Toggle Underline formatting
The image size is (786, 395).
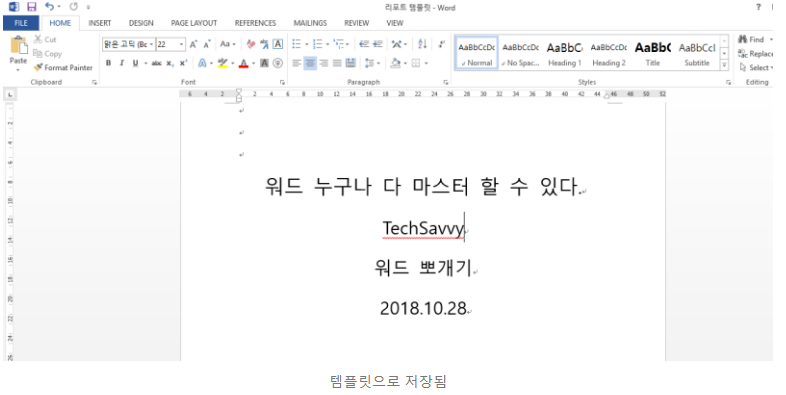[135, 63]
